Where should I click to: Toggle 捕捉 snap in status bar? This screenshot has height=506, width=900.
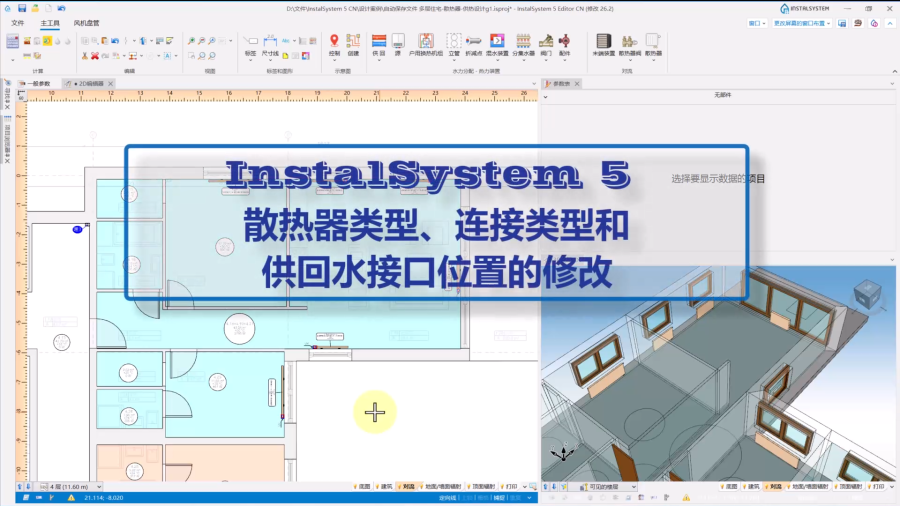point(499,497)
